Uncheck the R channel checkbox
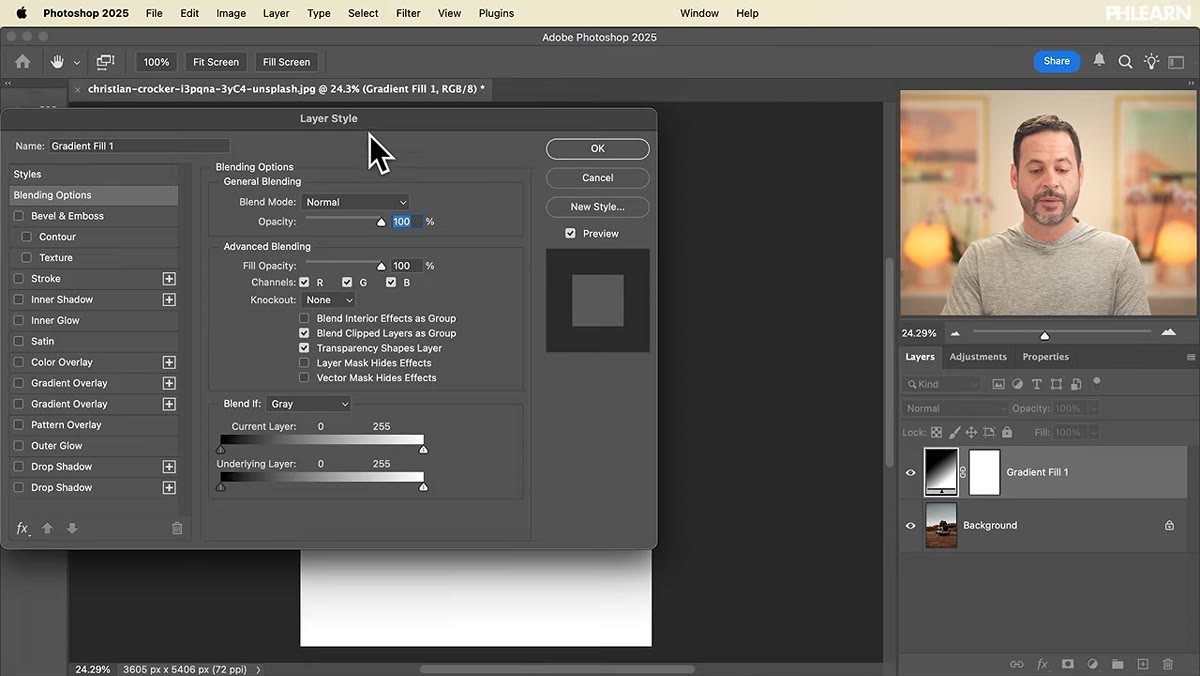 pyautogui.click(x=304, y=283)
